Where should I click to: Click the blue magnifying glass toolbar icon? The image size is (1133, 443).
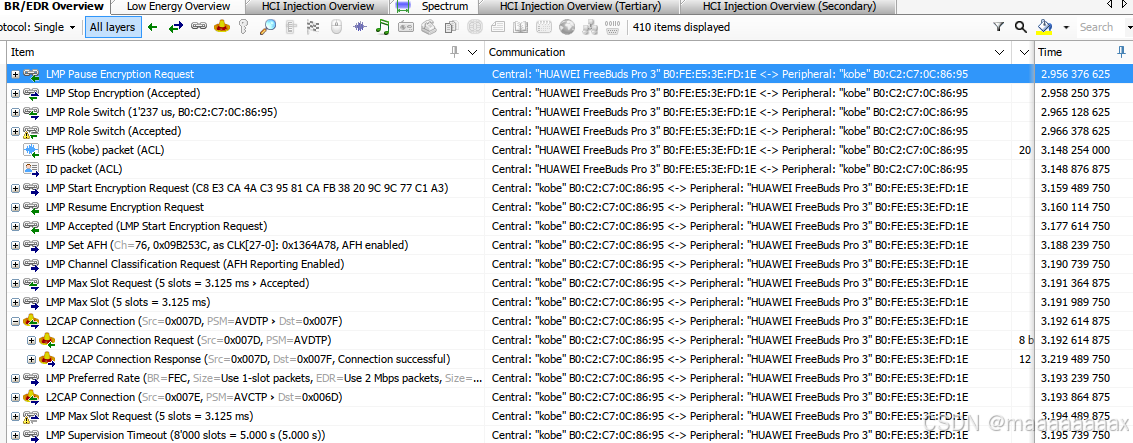267,27
